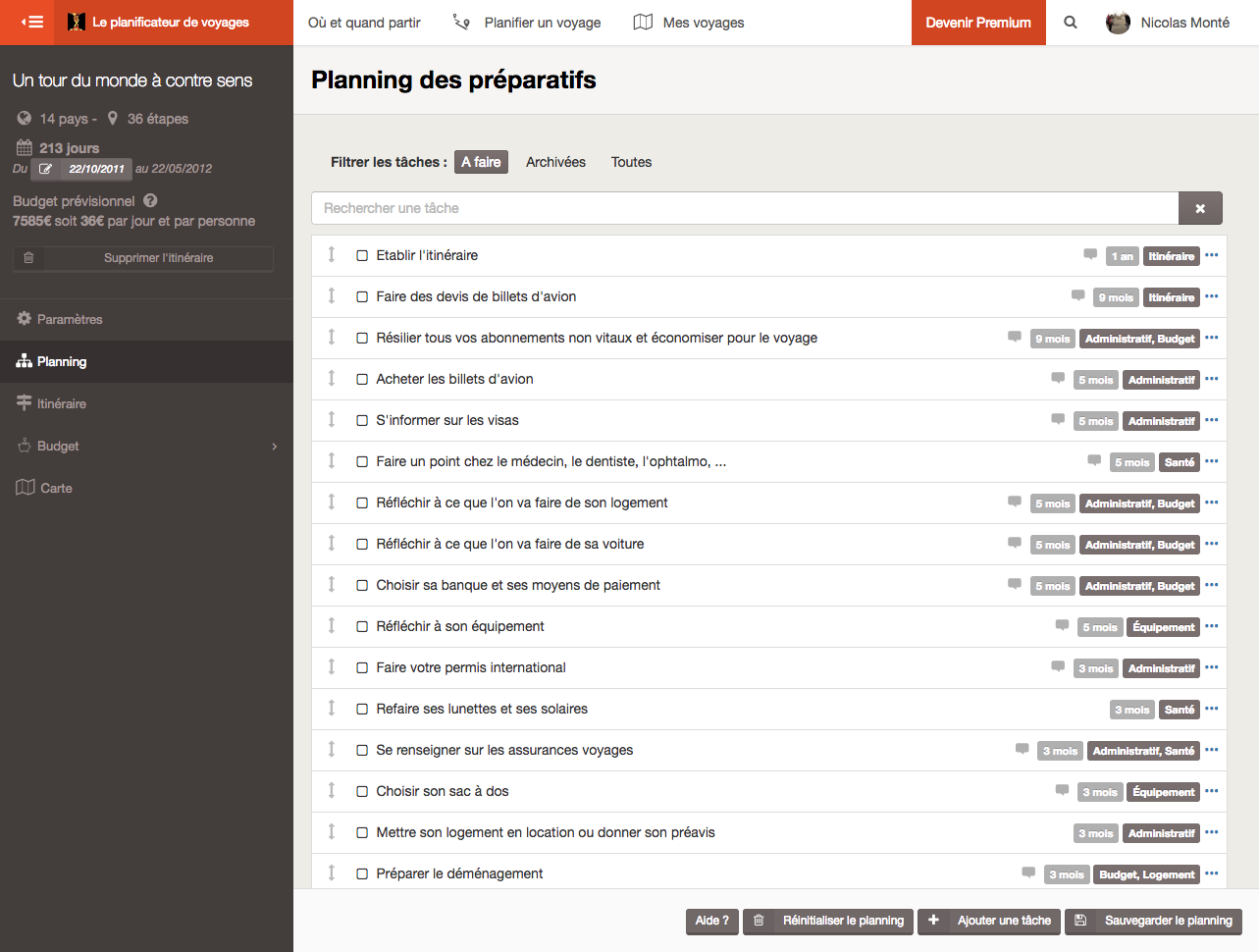This screenshot has height=952, width=1259.
Task: Open date editor pencil icon next to 22/10/2011
Action: click(x=45, y=169)
